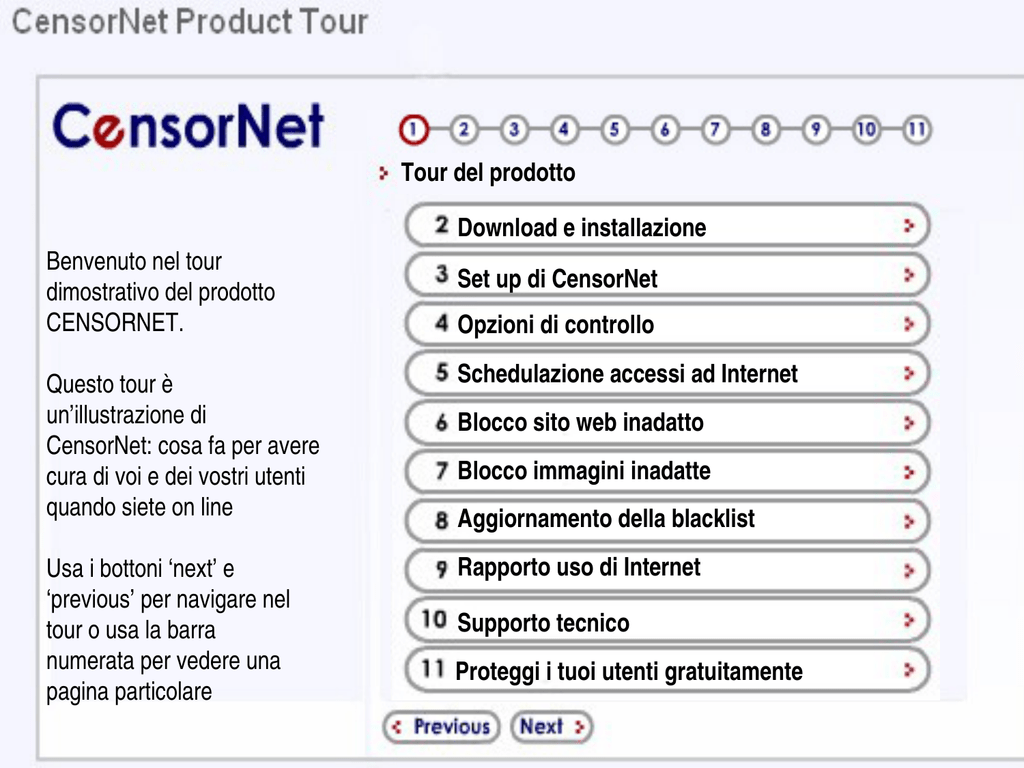The height and width of the screenshot is (768, 1024).
Task: Open Blocco sito web inadatto page
Action: (667, 423)
